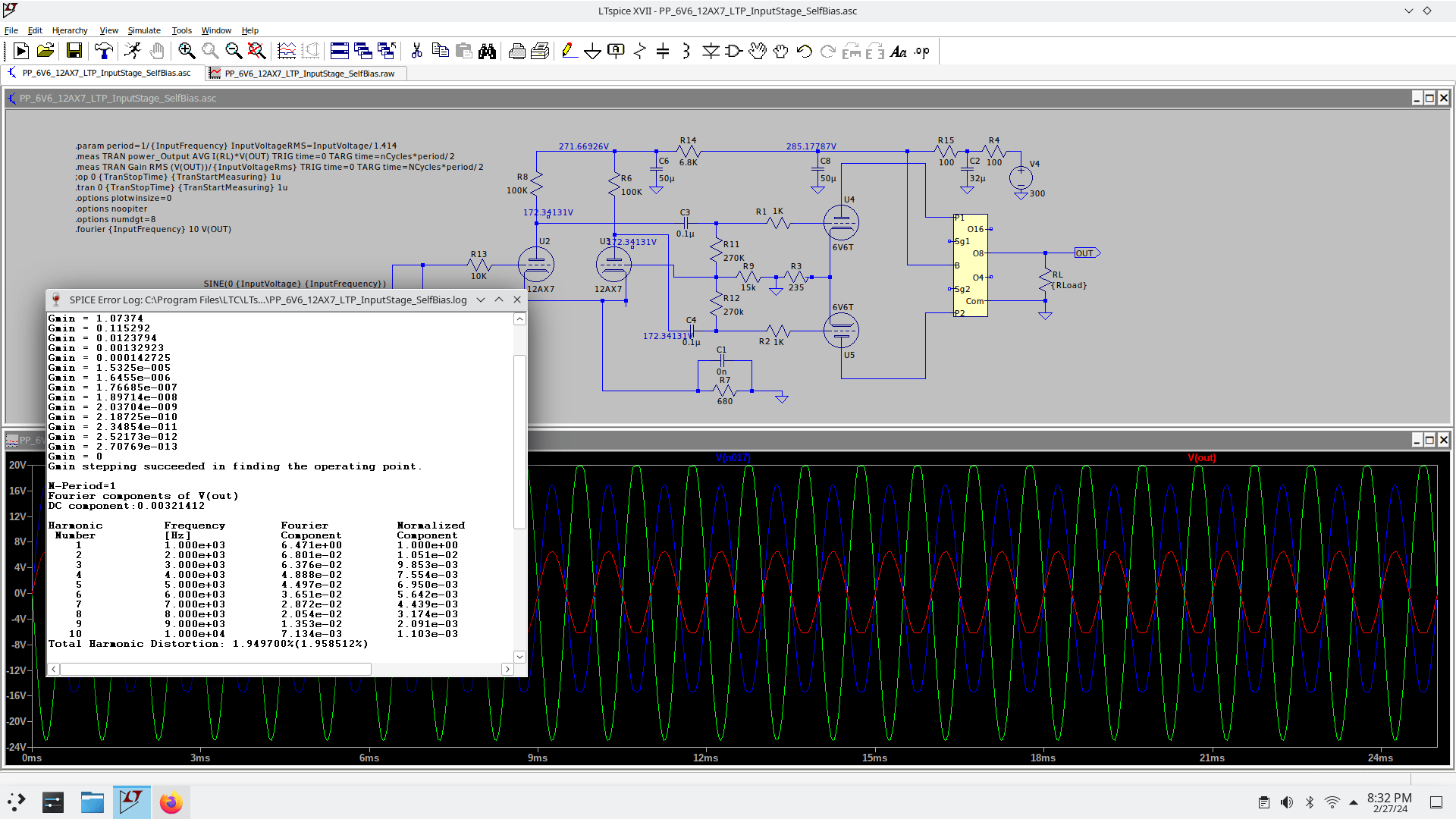This screenshot has width=1456, height=819.
Task: Place a resistor from the toolbar
Action: tap(640, 51)
